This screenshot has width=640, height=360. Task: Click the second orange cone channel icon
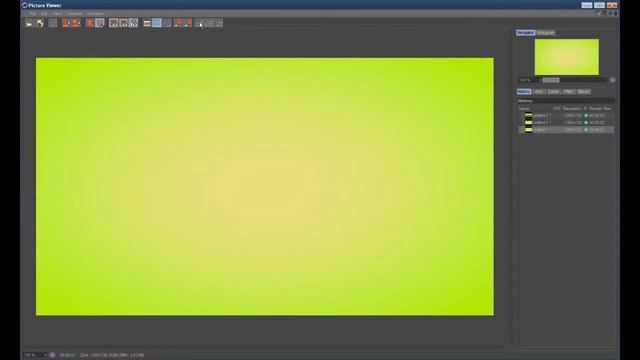188,23
